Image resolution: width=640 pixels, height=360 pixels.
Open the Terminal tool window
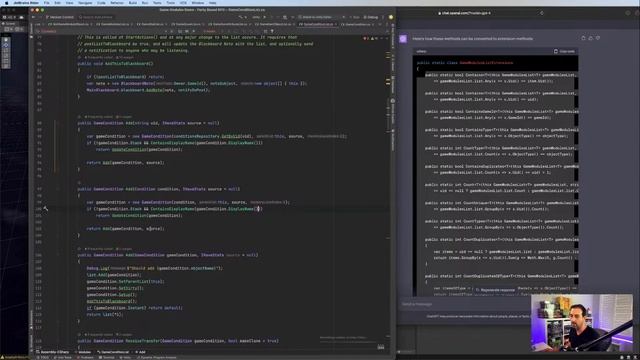pyautogui.click(x=108, y=358)
